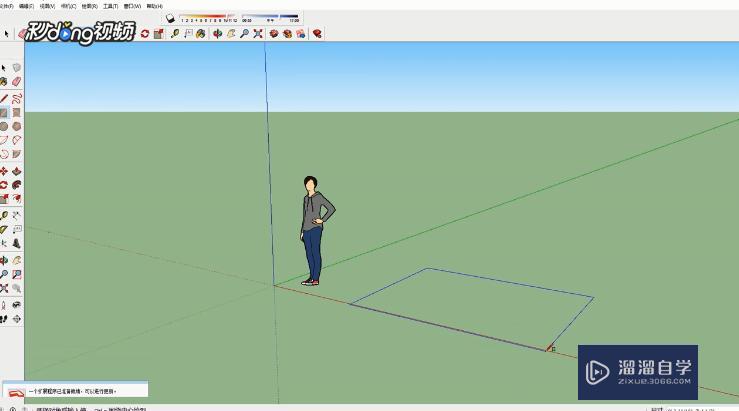Select the Zoom Window tool
This screenshot has height=411, width=739.
17,274
